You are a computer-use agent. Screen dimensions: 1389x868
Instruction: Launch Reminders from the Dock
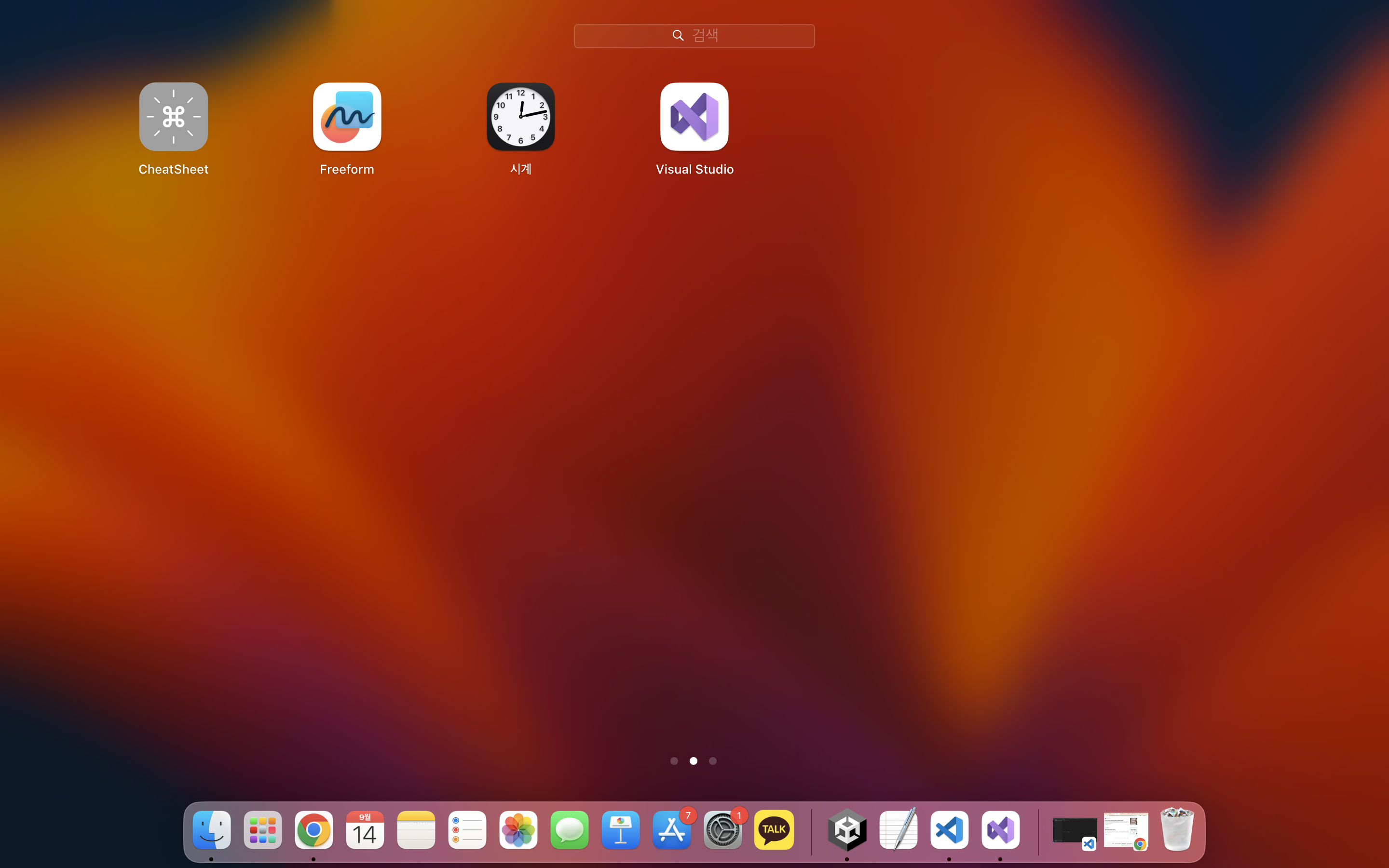pyautogui.click(x=467, y=830)
